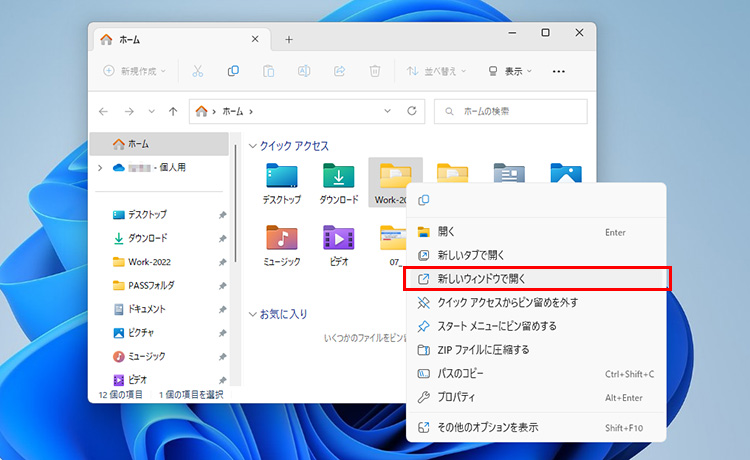Screen dimensions: 750x460
Task: Click the Rename icon in toolbar
Action: click(304, 71)
